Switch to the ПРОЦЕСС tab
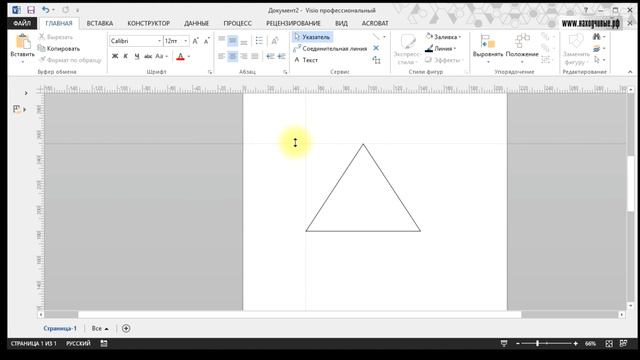Viewport: 640px width, 360px height. (x=238, y=23)
